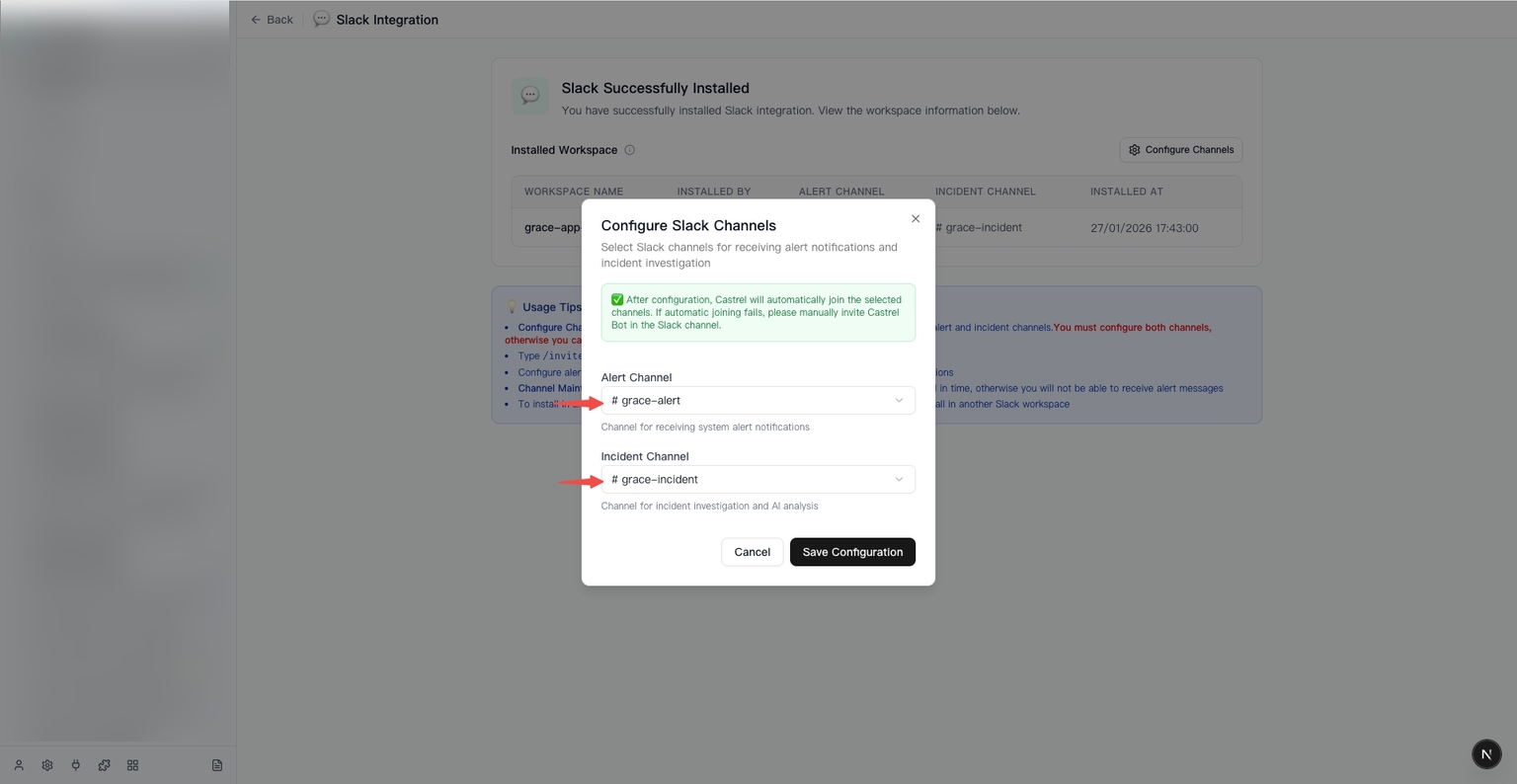Cancel the Slack channel configuration

point(752,552)
